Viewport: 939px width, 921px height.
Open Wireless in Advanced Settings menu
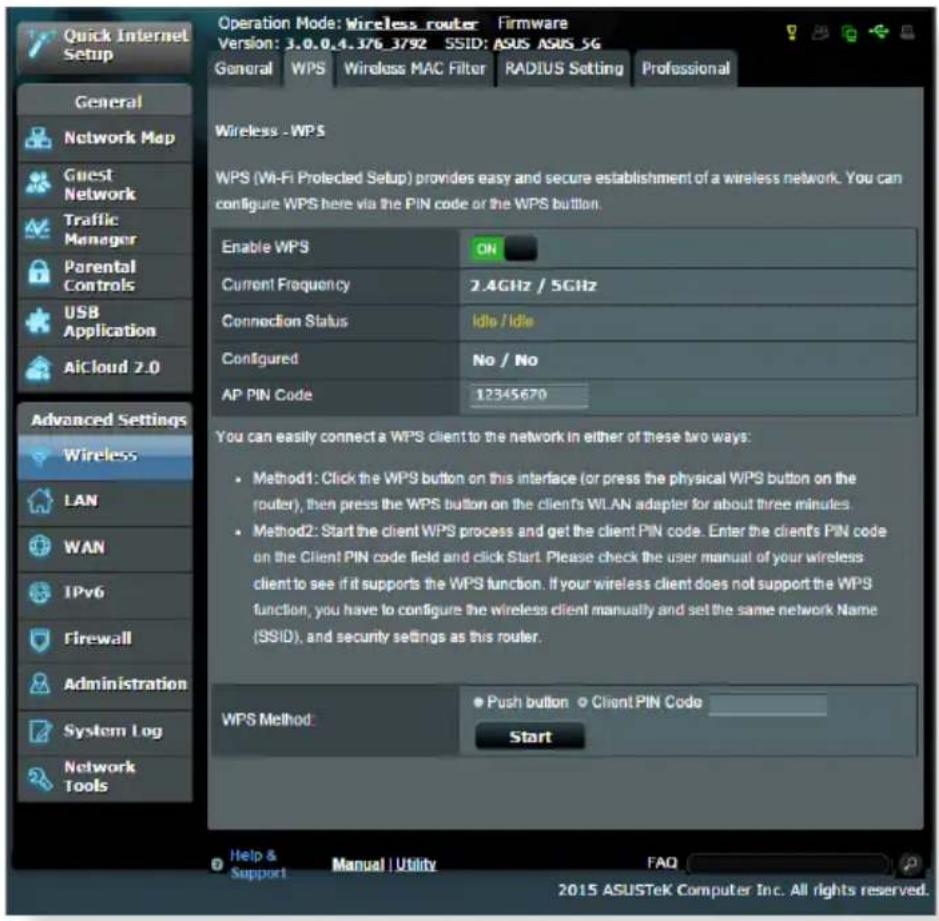point(105,456)
